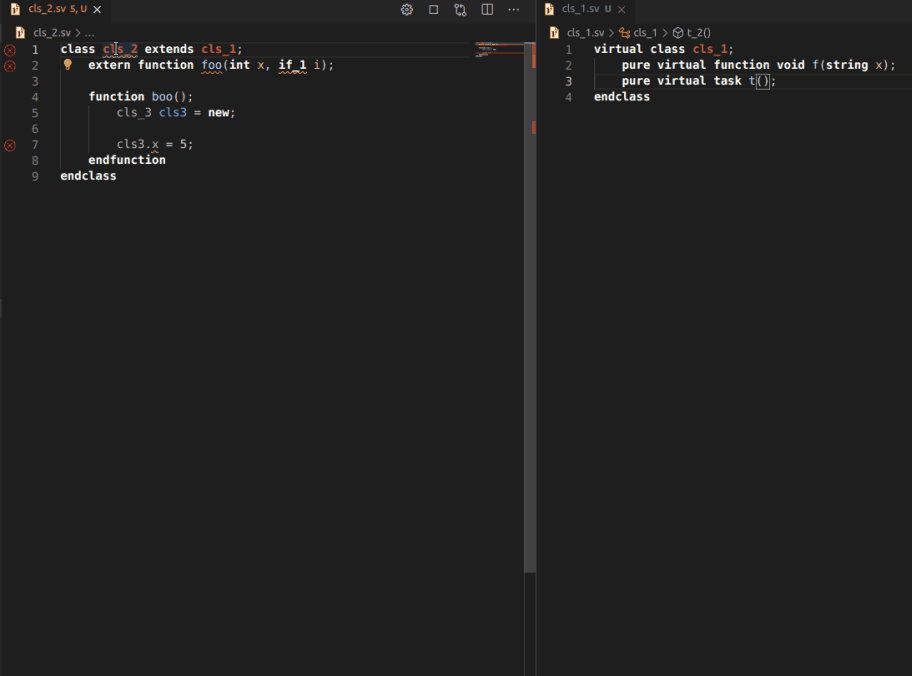Click the lightbulb quick-fix icon on line 2

click(67, 64)
